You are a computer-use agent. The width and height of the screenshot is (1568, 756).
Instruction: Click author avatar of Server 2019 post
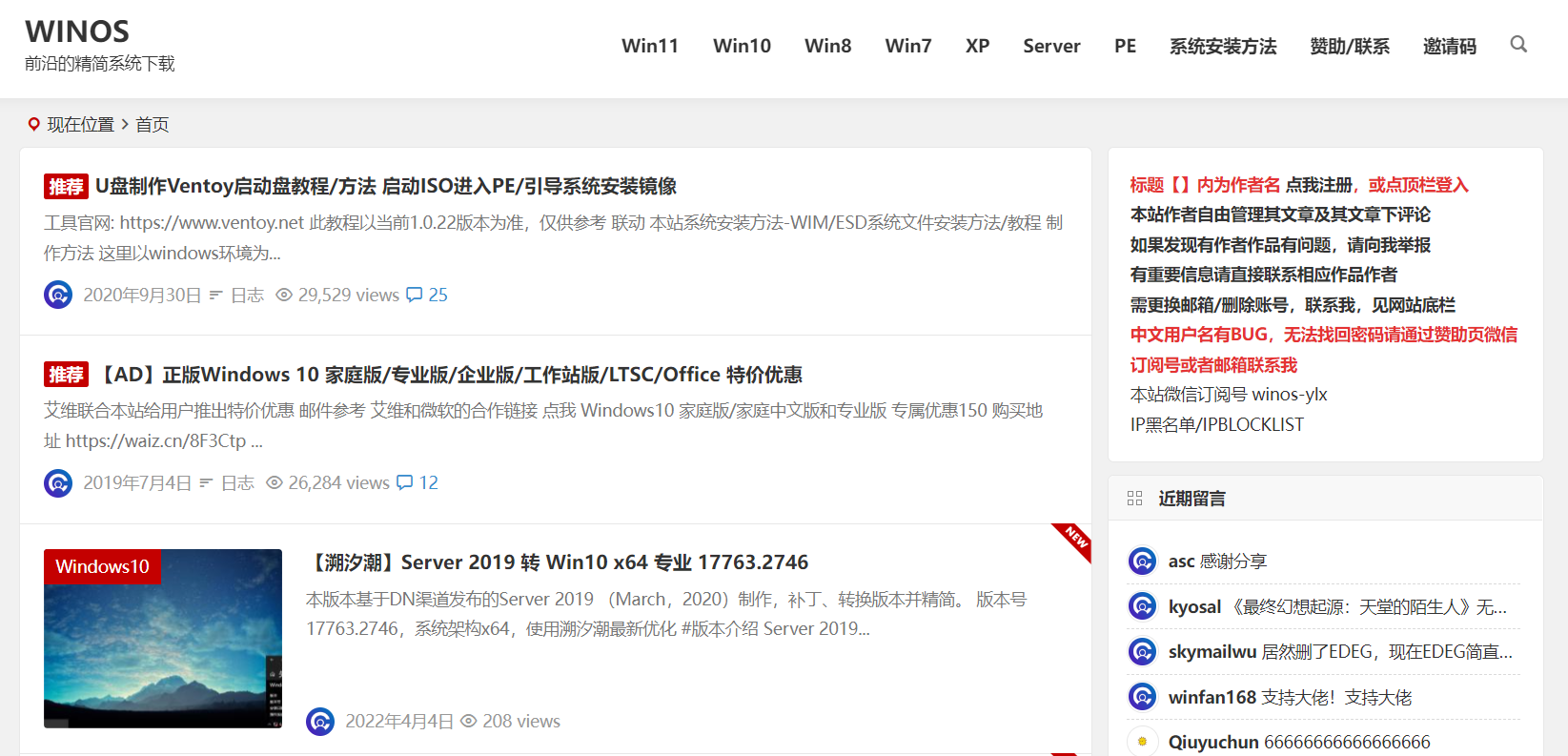point(320,722)
